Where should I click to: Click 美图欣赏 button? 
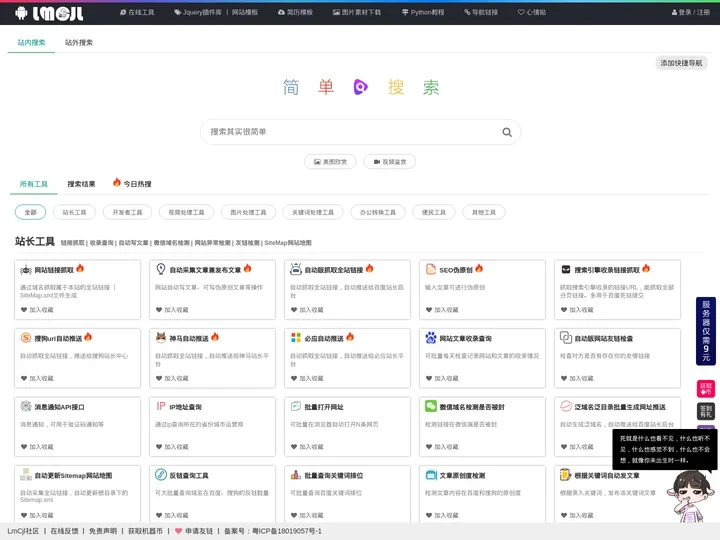(330, 162)
